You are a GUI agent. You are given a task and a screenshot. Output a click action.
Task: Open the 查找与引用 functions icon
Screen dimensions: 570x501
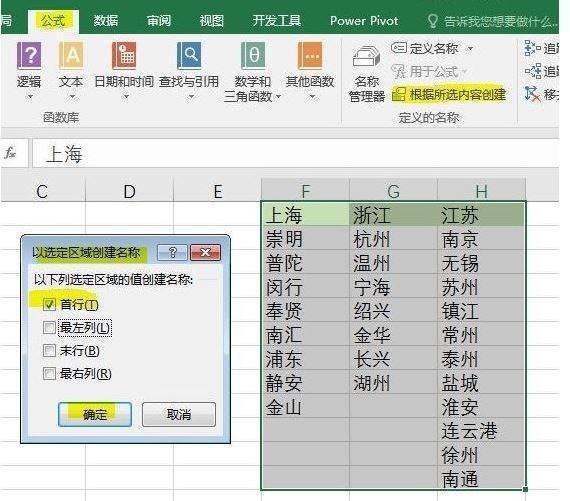tap(189, 55)
